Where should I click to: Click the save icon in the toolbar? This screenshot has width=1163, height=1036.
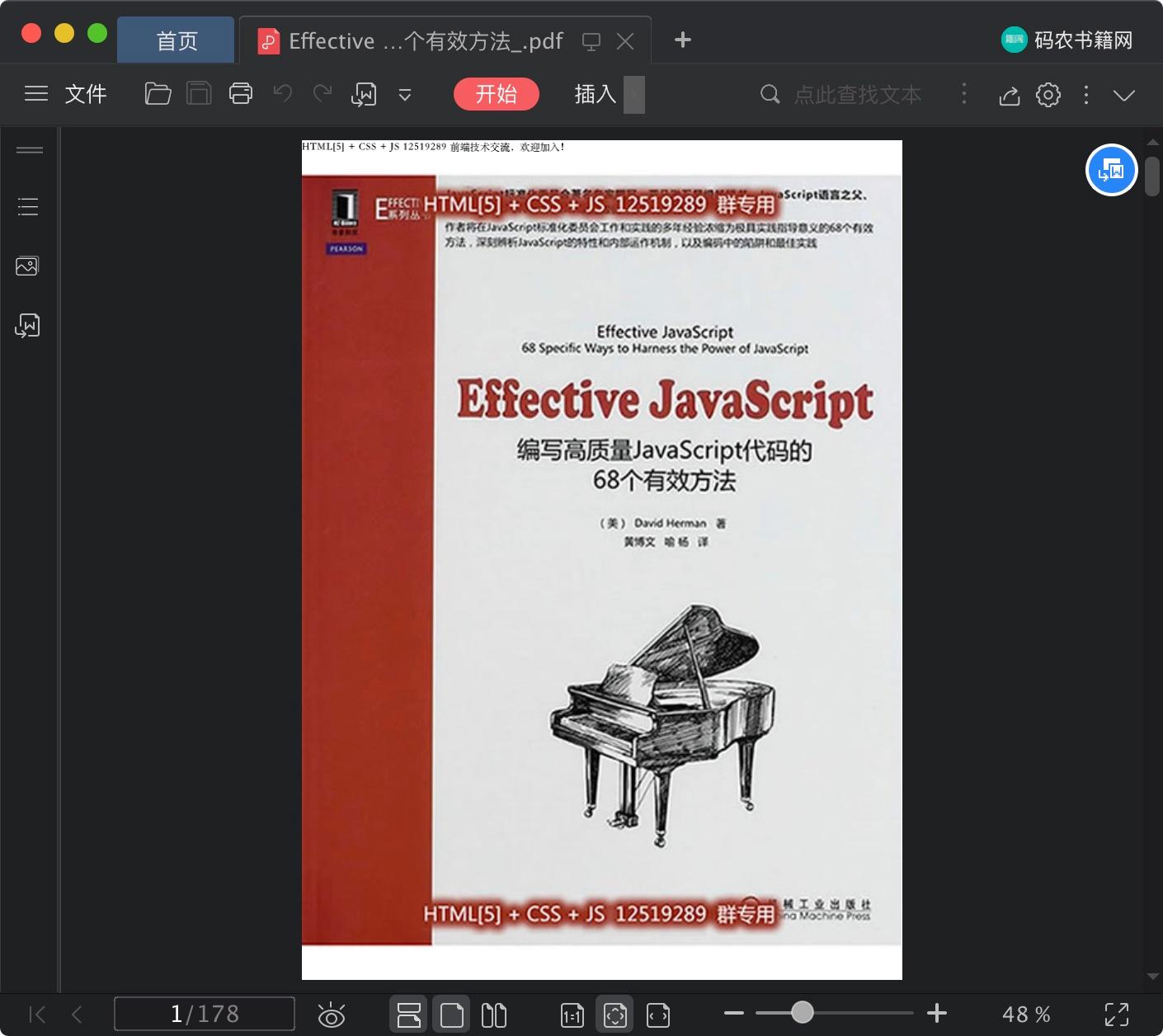(x=199, y=94)
